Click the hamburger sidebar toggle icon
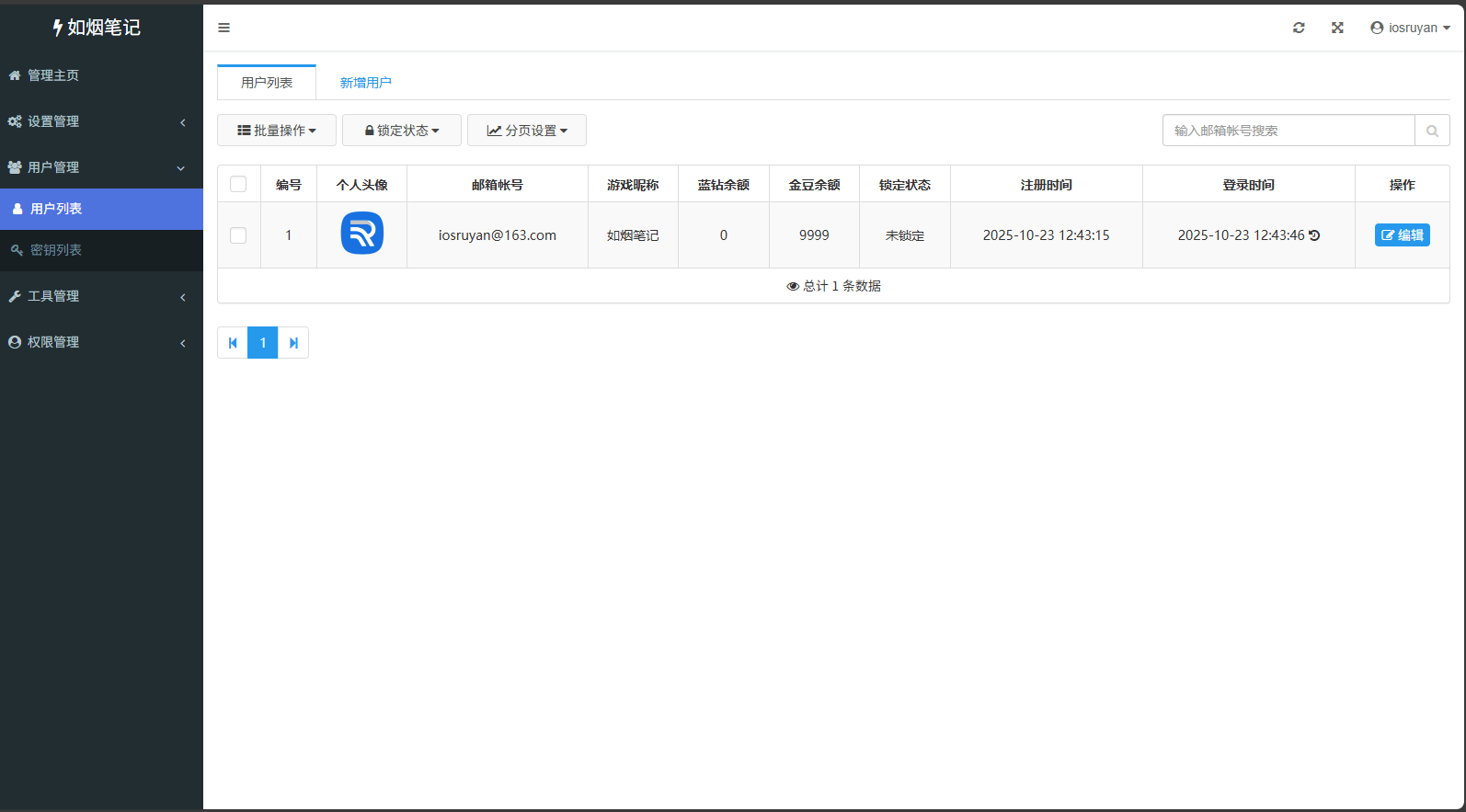This screenshot has height=812, width=1466. (223, 28)
